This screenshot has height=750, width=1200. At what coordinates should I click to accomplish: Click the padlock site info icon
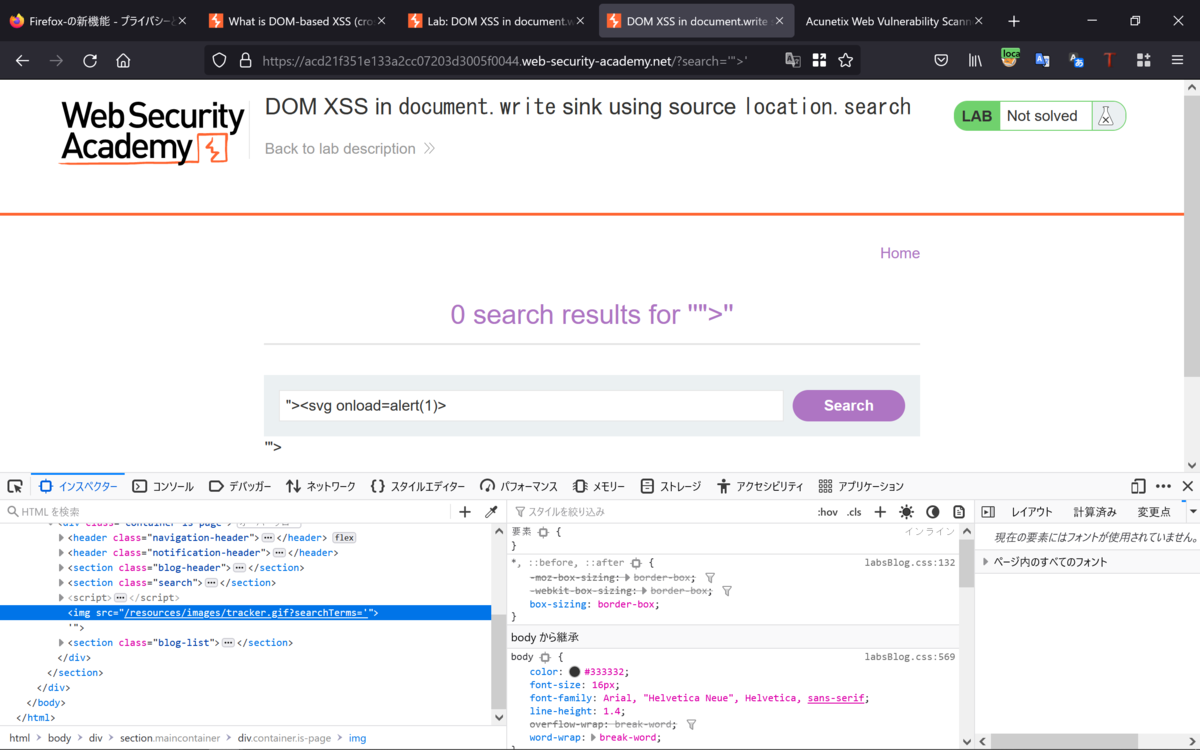click(245, 60)
